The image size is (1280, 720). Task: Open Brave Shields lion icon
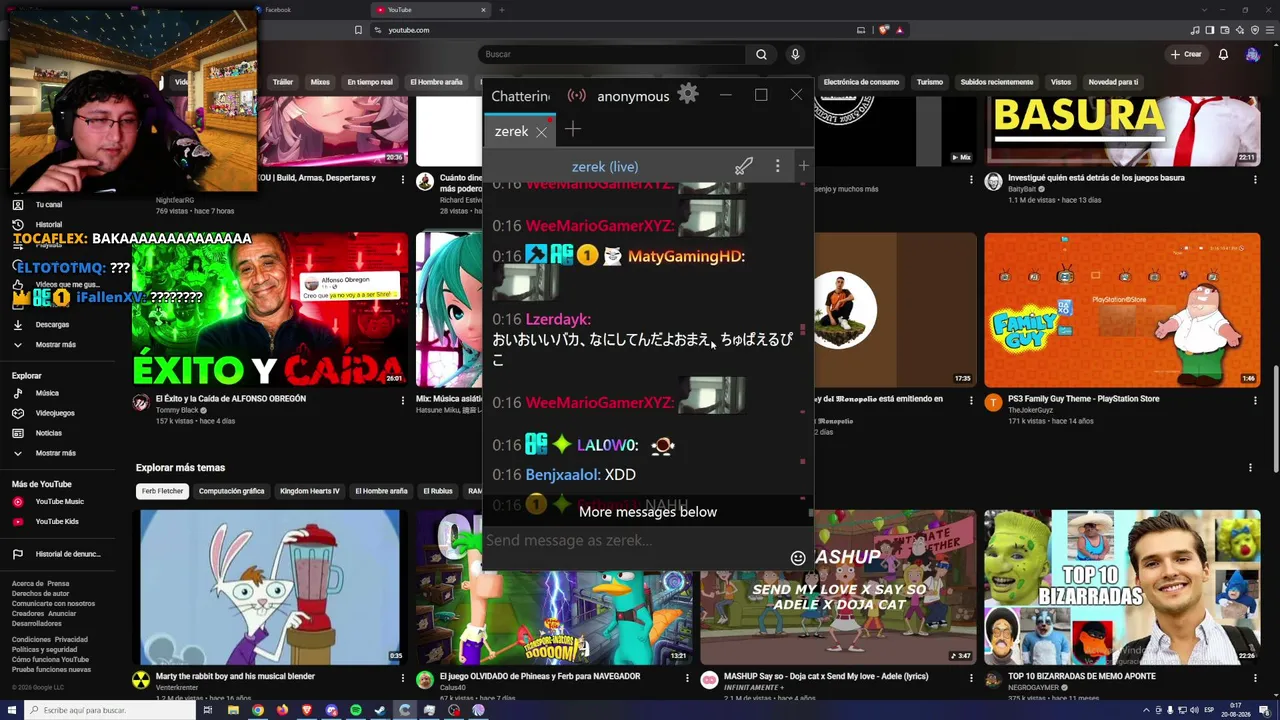(884, 30)
